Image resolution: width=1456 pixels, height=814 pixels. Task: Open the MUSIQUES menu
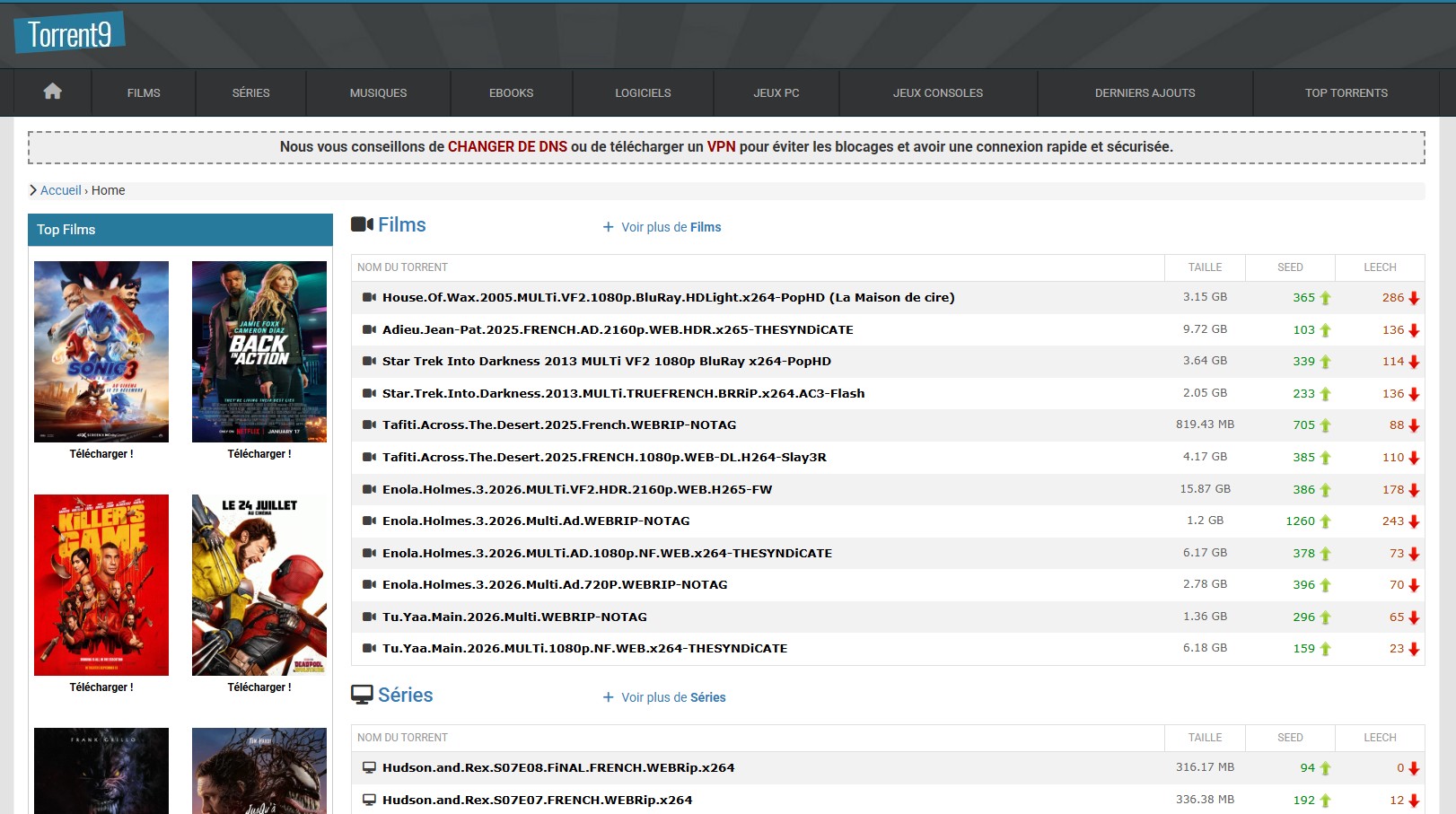point(378,92)
